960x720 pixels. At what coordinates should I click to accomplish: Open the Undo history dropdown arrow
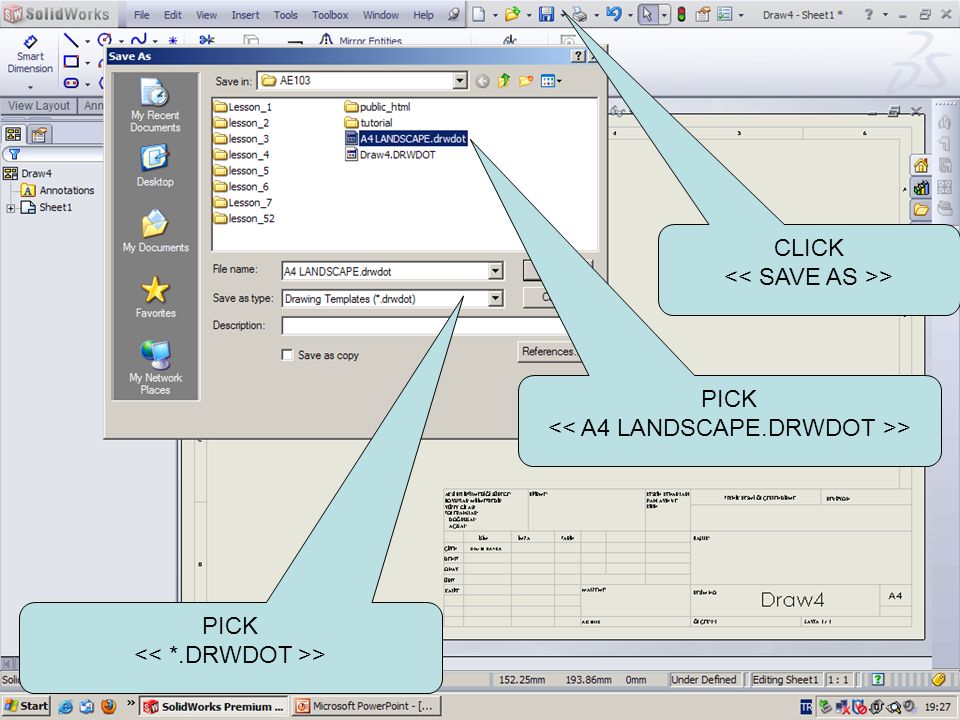pyautogui.click(x=629, y=15)
